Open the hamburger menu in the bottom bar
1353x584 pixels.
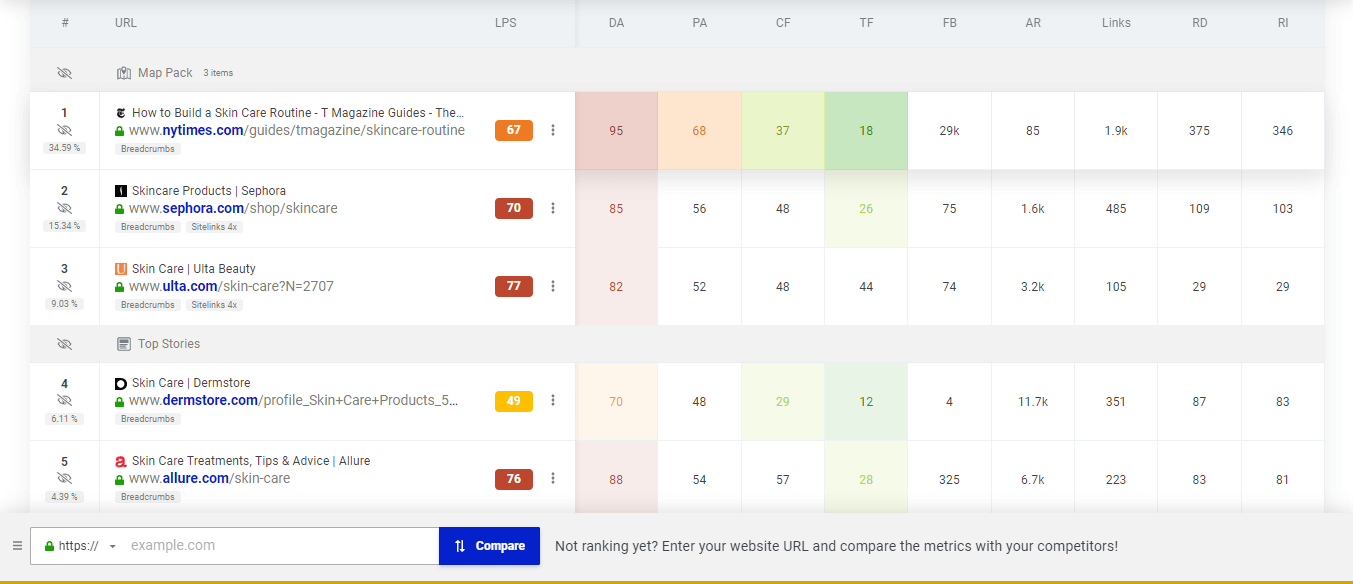click(x=17, y=546)
